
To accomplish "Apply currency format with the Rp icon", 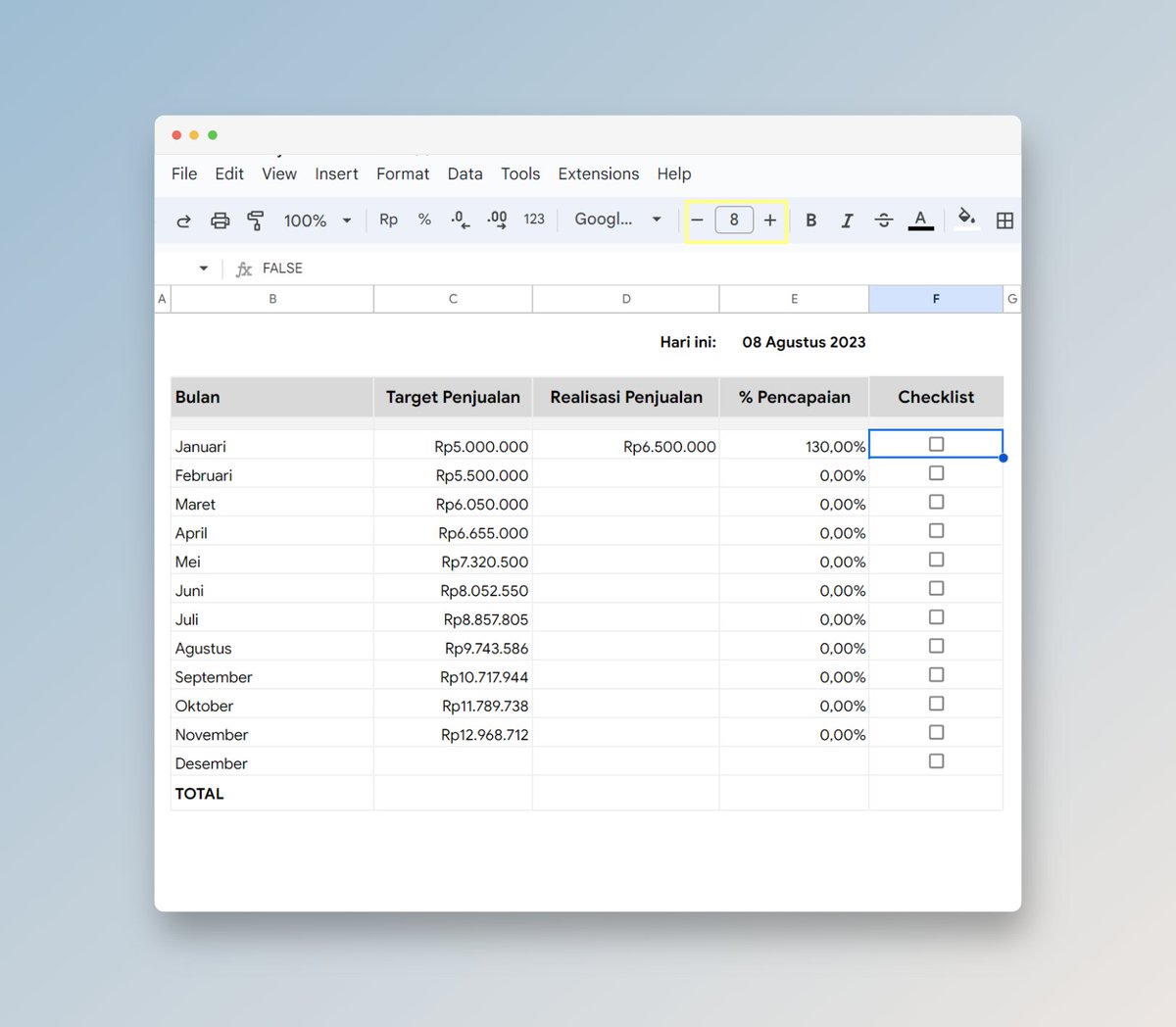I will 388,220.
